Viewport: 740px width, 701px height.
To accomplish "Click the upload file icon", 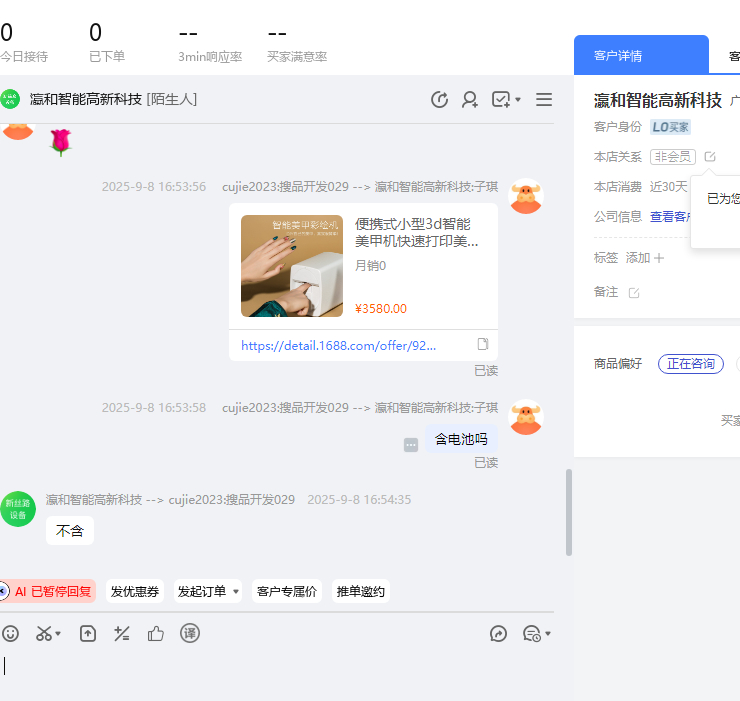I will coord(88,633).
